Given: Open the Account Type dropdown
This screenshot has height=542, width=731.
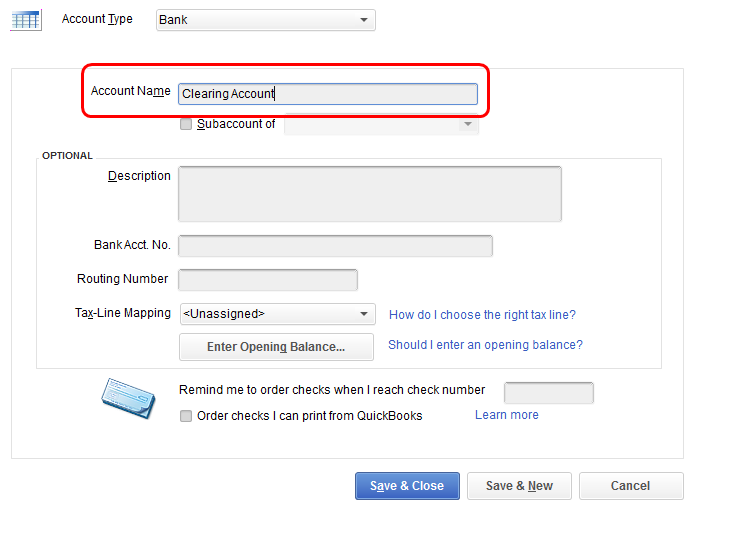Looking at the screenshot, I should [265, 20].
